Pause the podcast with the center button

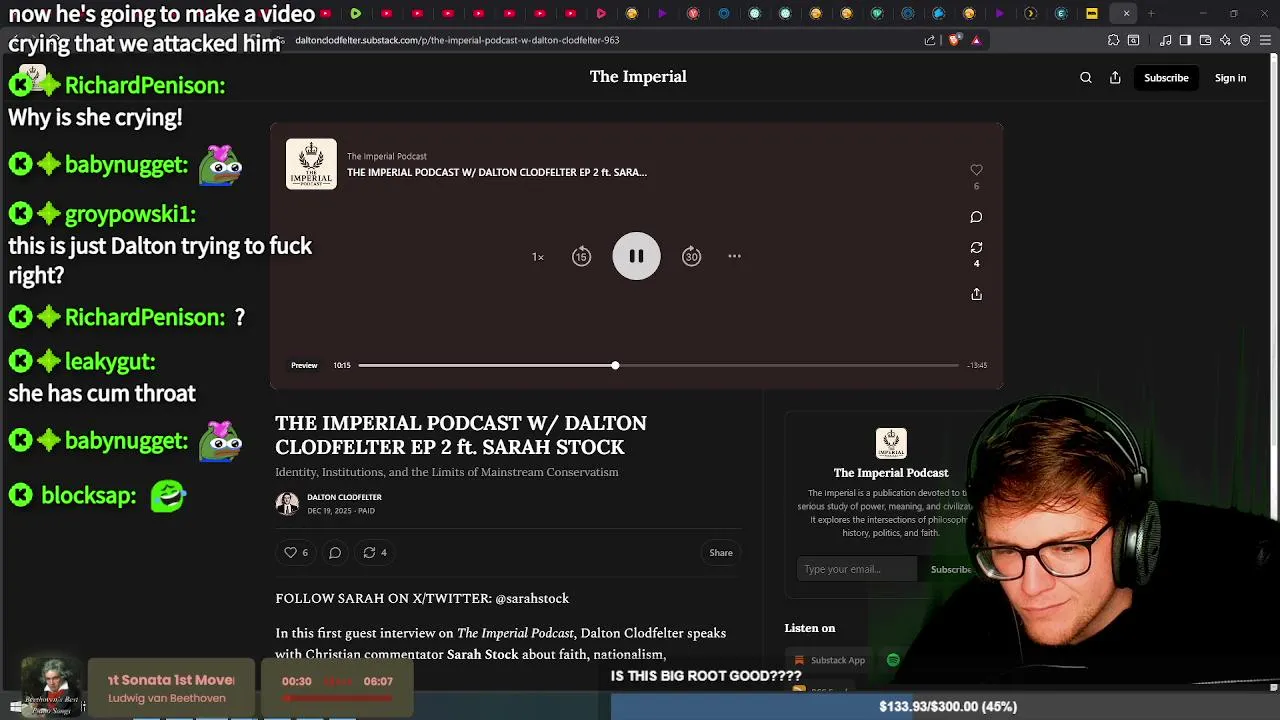tap(636, 256)
